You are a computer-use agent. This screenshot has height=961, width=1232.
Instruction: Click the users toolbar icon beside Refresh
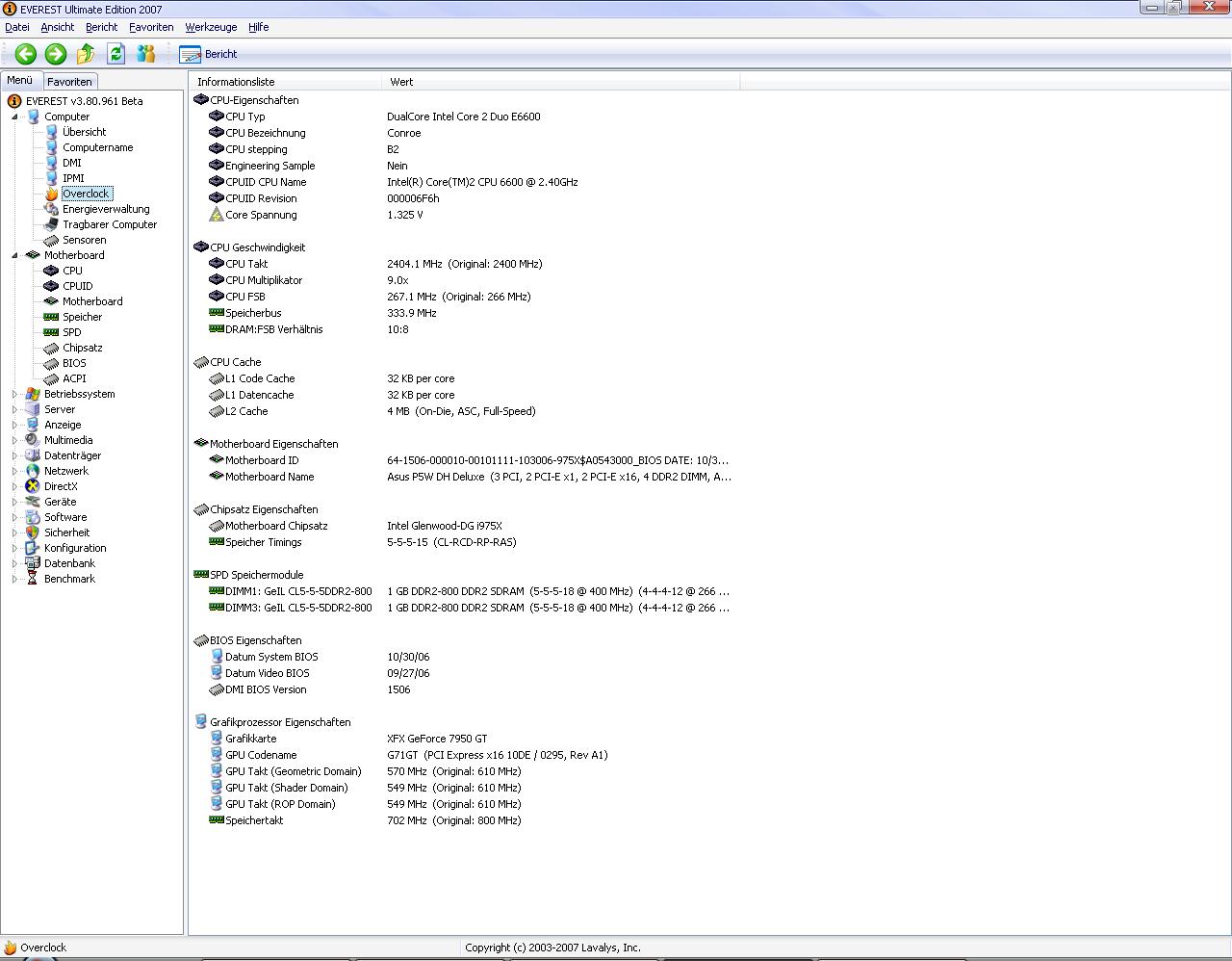click(145, 54)
